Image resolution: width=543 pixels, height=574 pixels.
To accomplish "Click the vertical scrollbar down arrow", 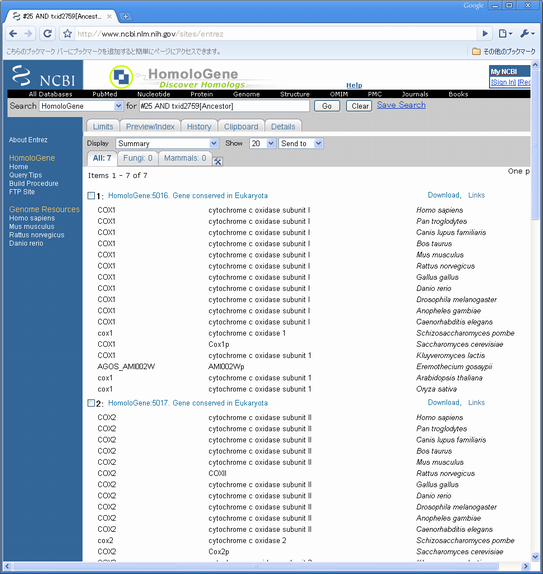I will coord(535,557).
